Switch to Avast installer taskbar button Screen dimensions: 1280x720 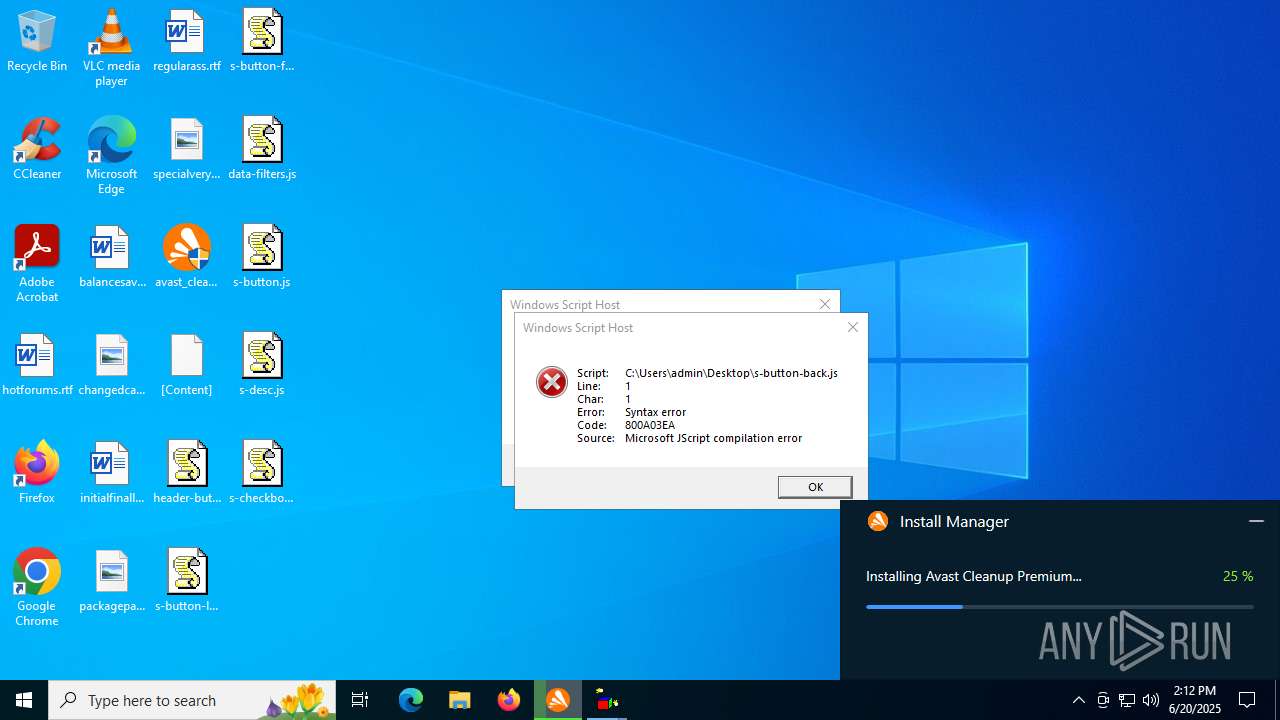(x=558, y=700)
